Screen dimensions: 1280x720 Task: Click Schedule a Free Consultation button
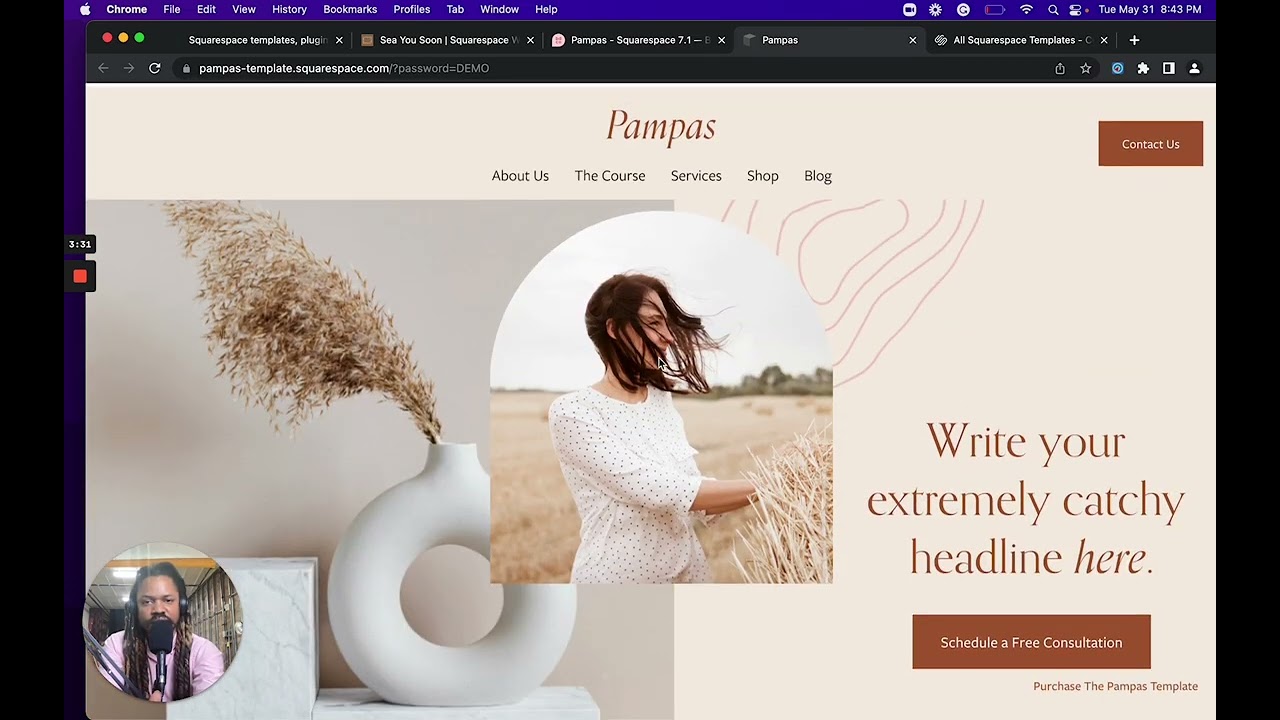[1031, 642]
